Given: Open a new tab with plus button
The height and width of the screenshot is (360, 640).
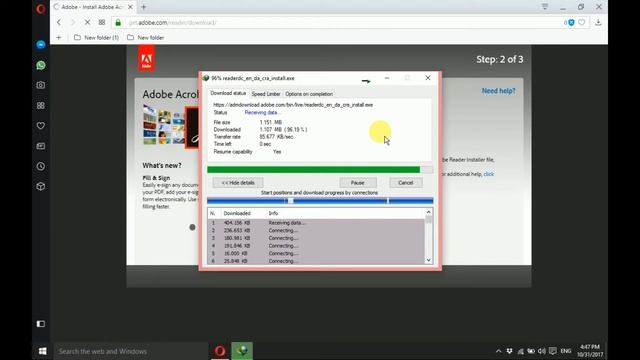Looking at the screenshot, I should pos(144,7).
